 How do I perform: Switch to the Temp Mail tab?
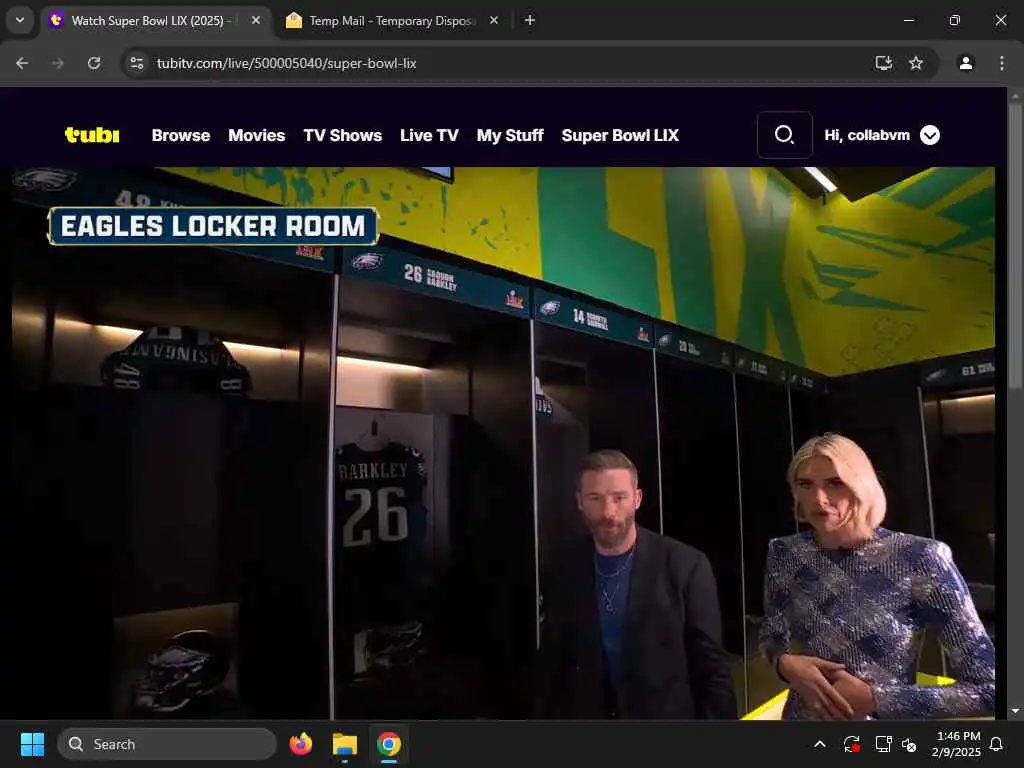pos(392,21)
